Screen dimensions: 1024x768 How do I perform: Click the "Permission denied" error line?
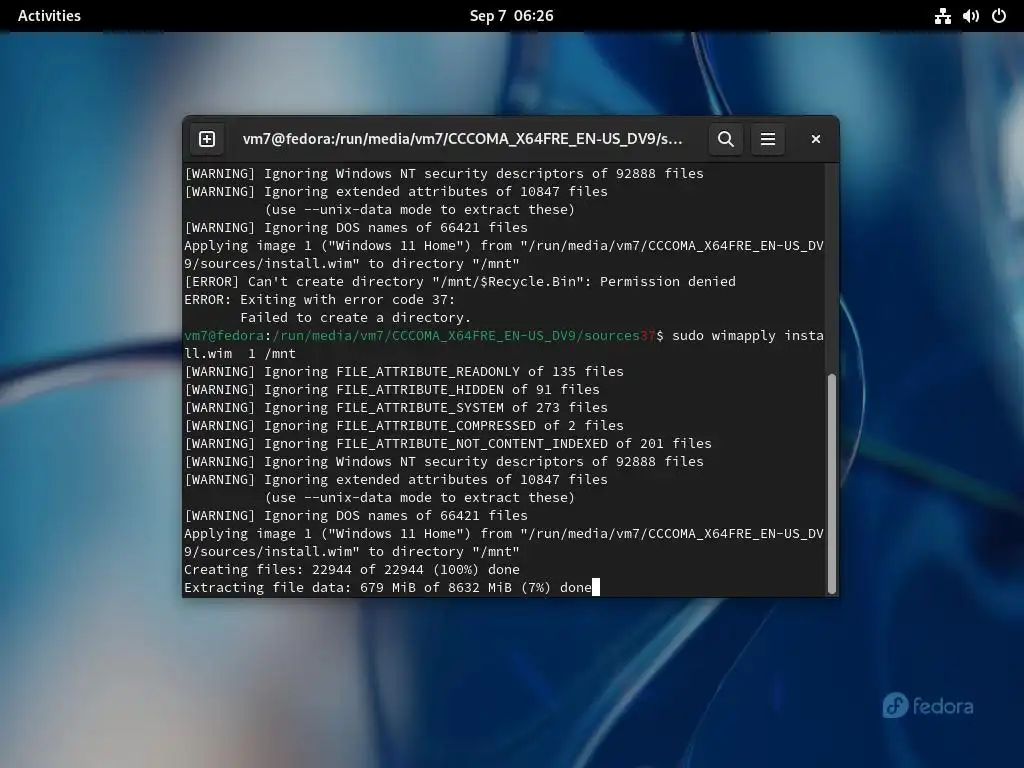tap(460, 281)
